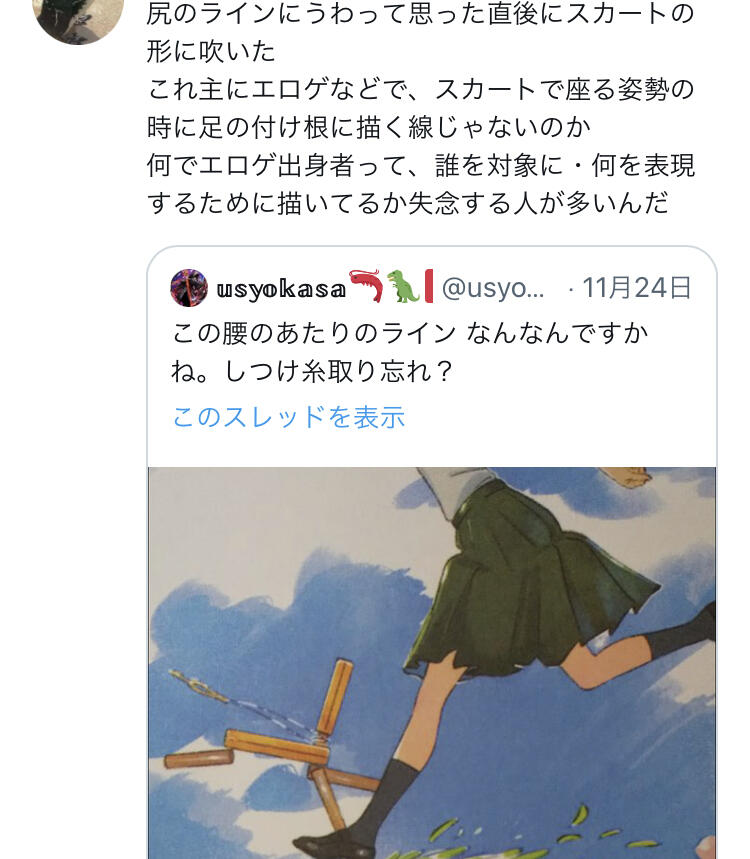750x859 pixels.
Task: Open the usyokasa display name
Action: (x=281, y=289)
